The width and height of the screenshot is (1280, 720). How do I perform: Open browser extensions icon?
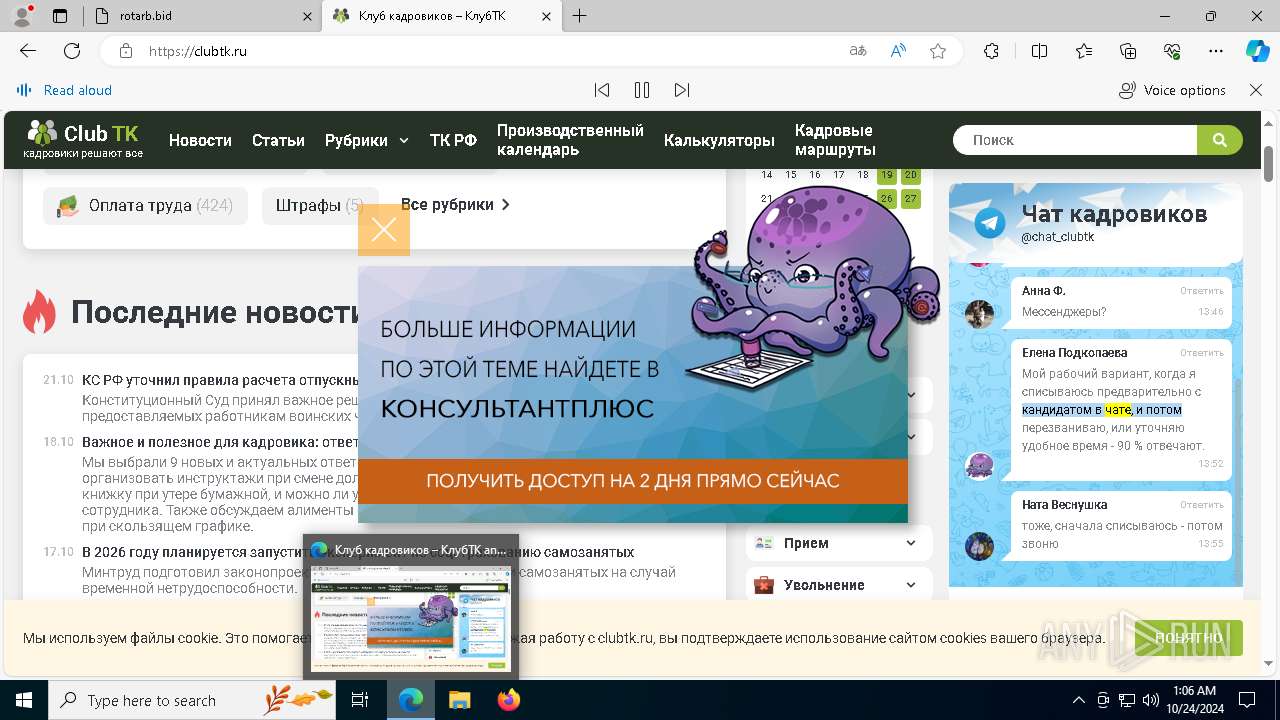pyautogui.click(x=991, y=51)
